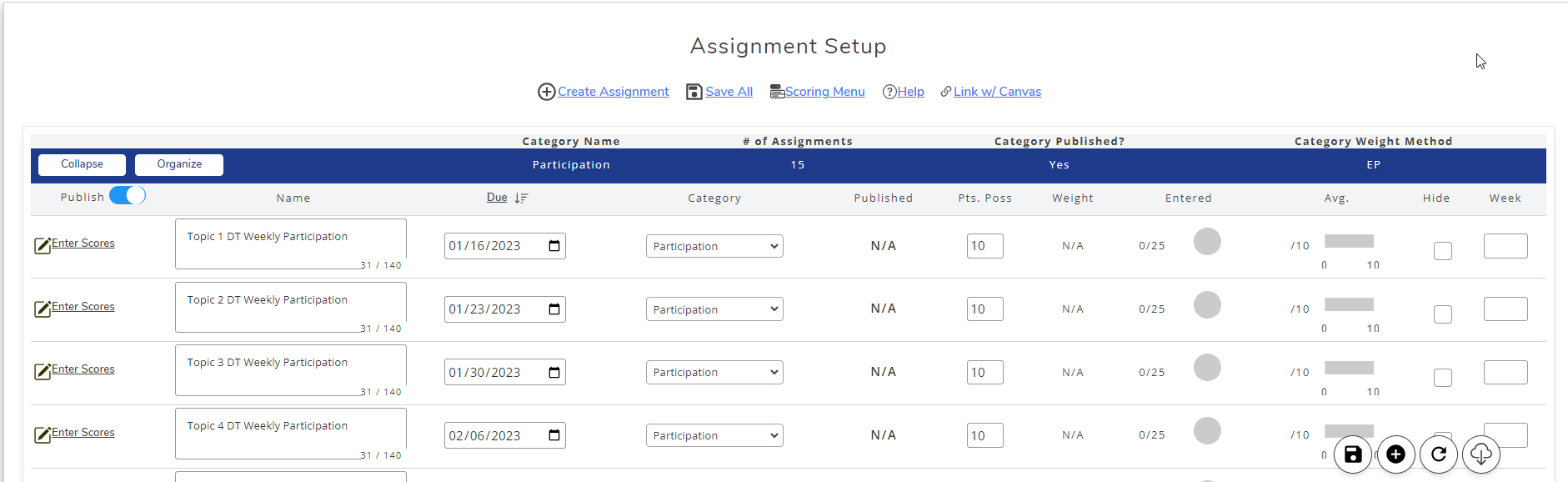Click the sort icon next to Due

[521, 198]
